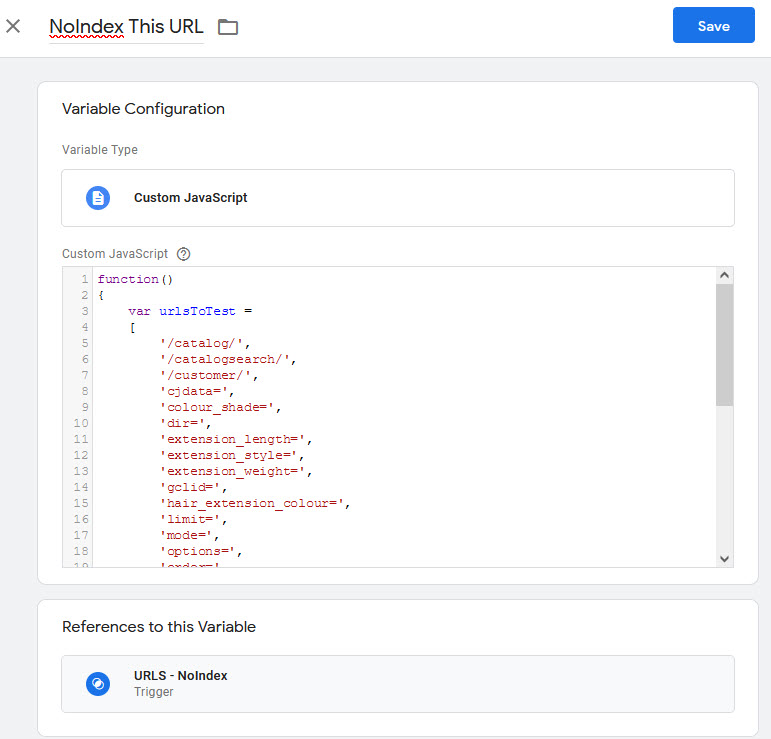Open help for the Custom JavaScript field
Viewport: 771px width, 739px height.
183,254
